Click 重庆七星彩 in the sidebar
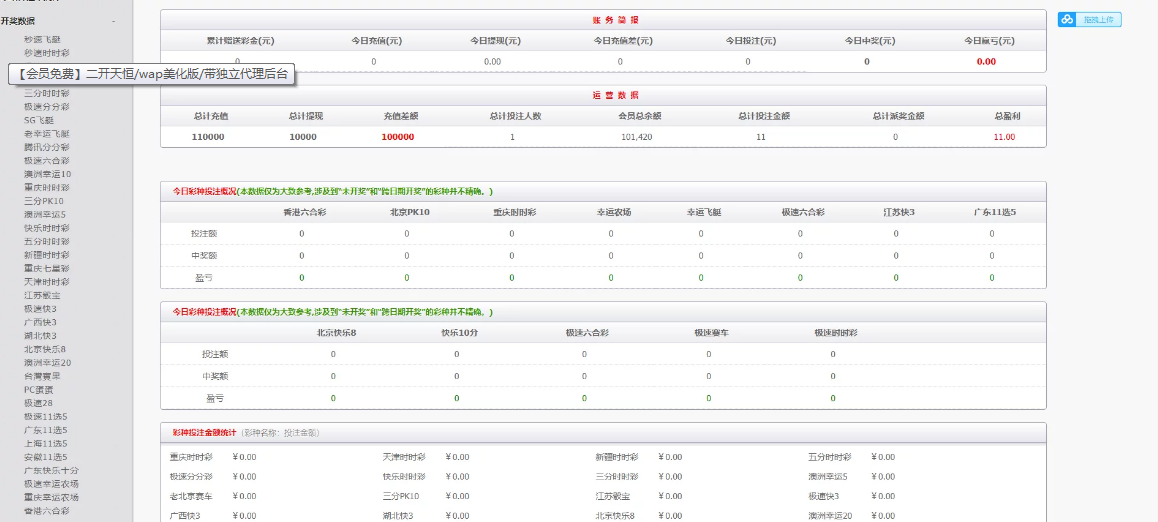Screen dimensions: 1158x522 pos(47,268)
